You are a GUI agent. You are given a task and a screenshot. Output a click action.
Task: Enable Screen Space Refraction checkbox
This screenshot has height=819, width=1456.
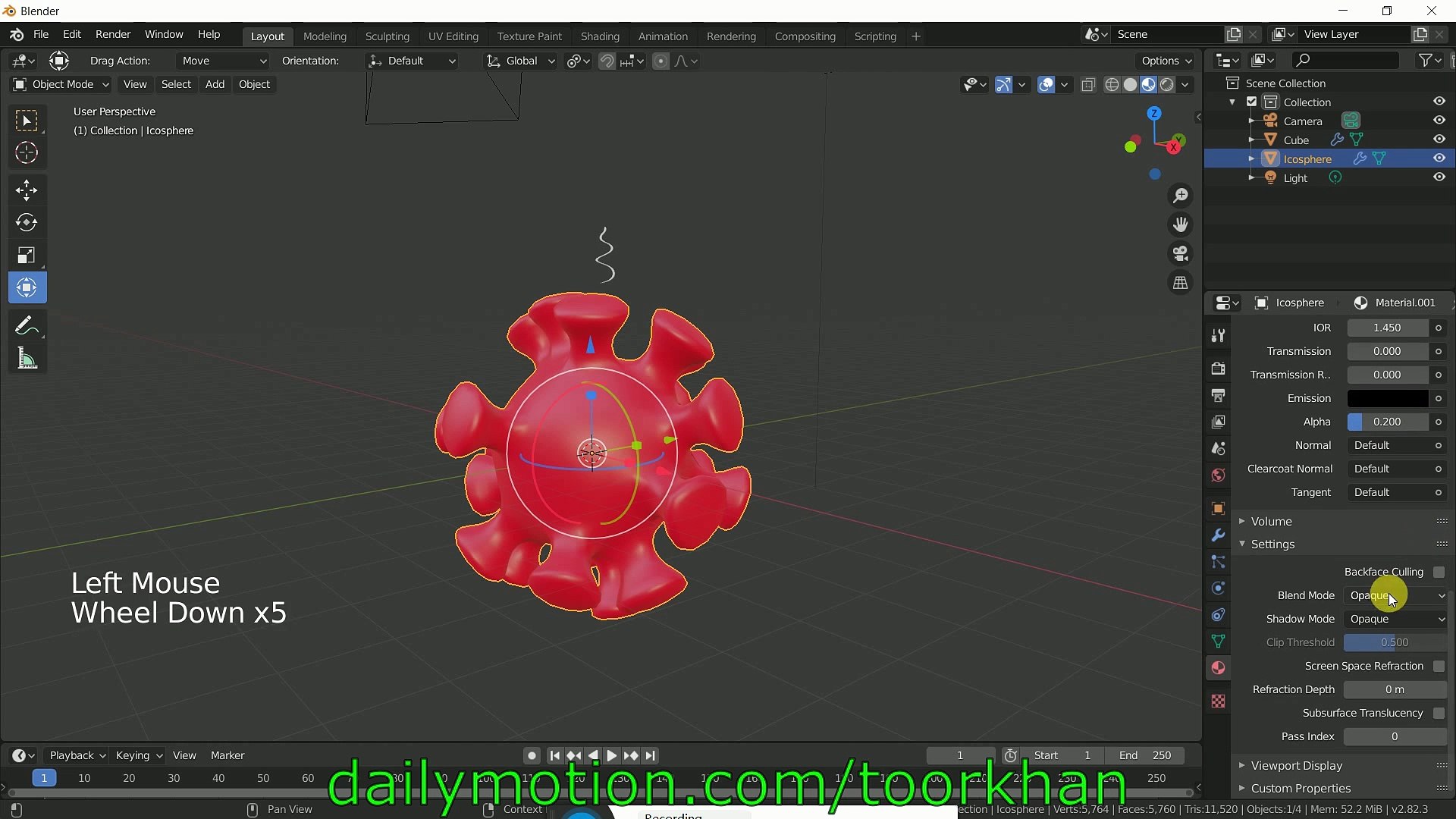(x=1439, y=666)
